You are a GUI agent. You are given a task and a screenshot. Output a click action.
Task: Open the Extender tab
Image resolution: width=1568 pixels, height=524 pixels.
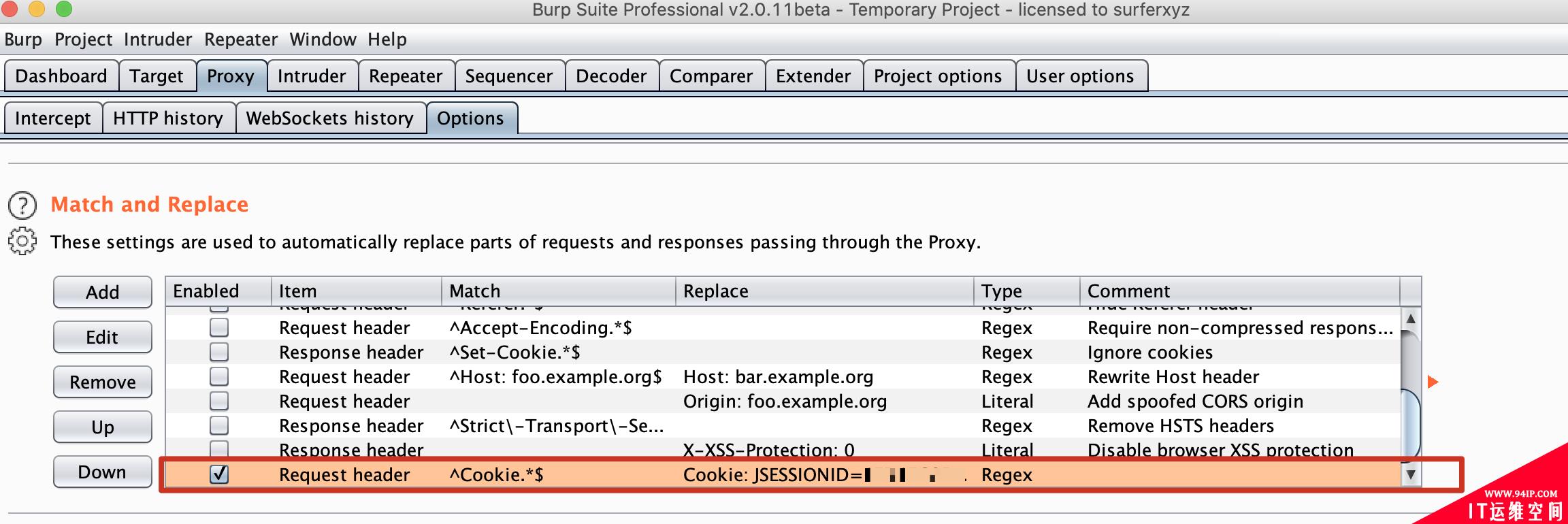pos(813,76)
